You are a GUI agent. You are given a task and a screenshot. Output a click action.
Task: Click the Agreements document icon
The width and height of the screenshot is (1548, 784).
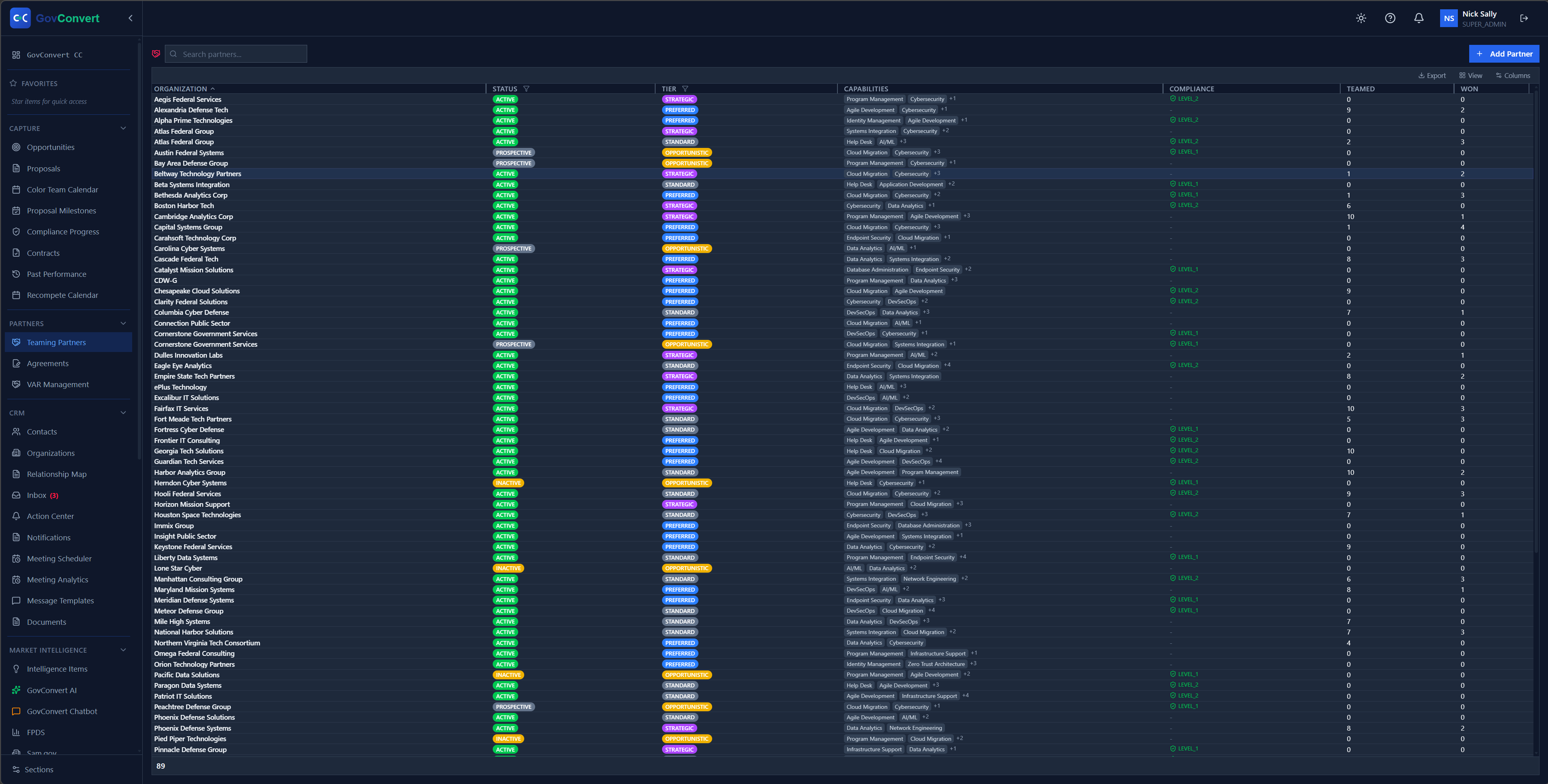pyautogui.click(x=16, y=363)
